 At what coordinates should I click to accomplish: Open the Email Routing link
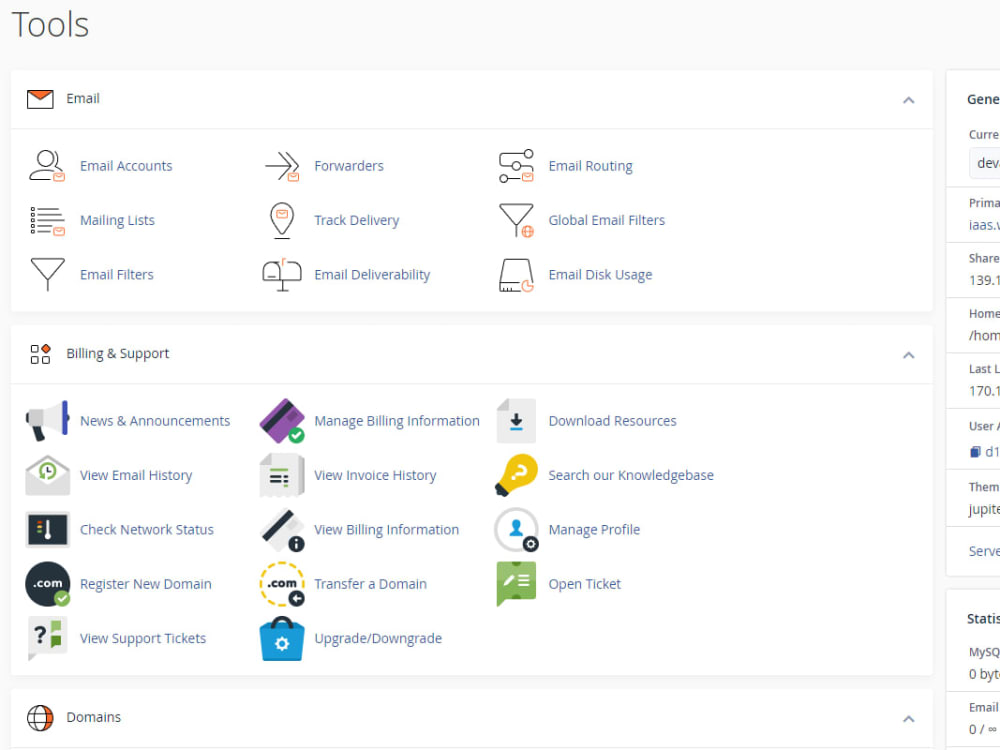click(x=591, y=166)
